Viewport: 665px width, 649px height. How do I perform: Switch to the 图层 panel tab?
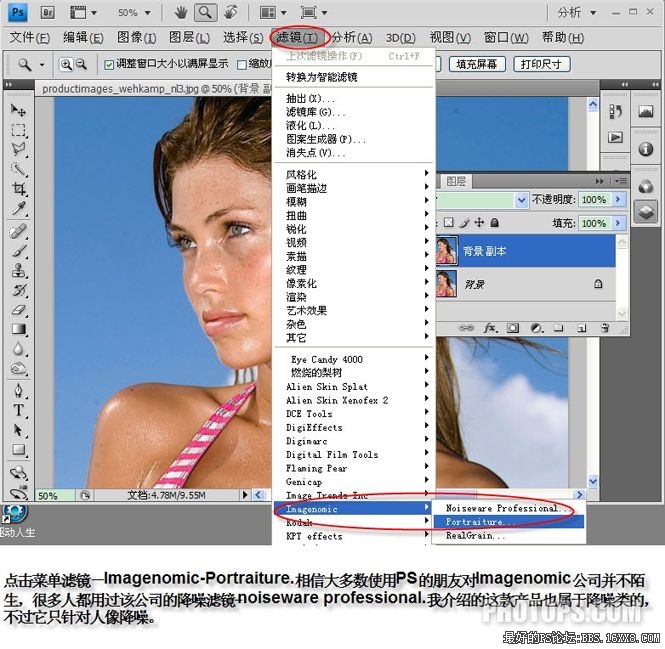pos(456,181)
